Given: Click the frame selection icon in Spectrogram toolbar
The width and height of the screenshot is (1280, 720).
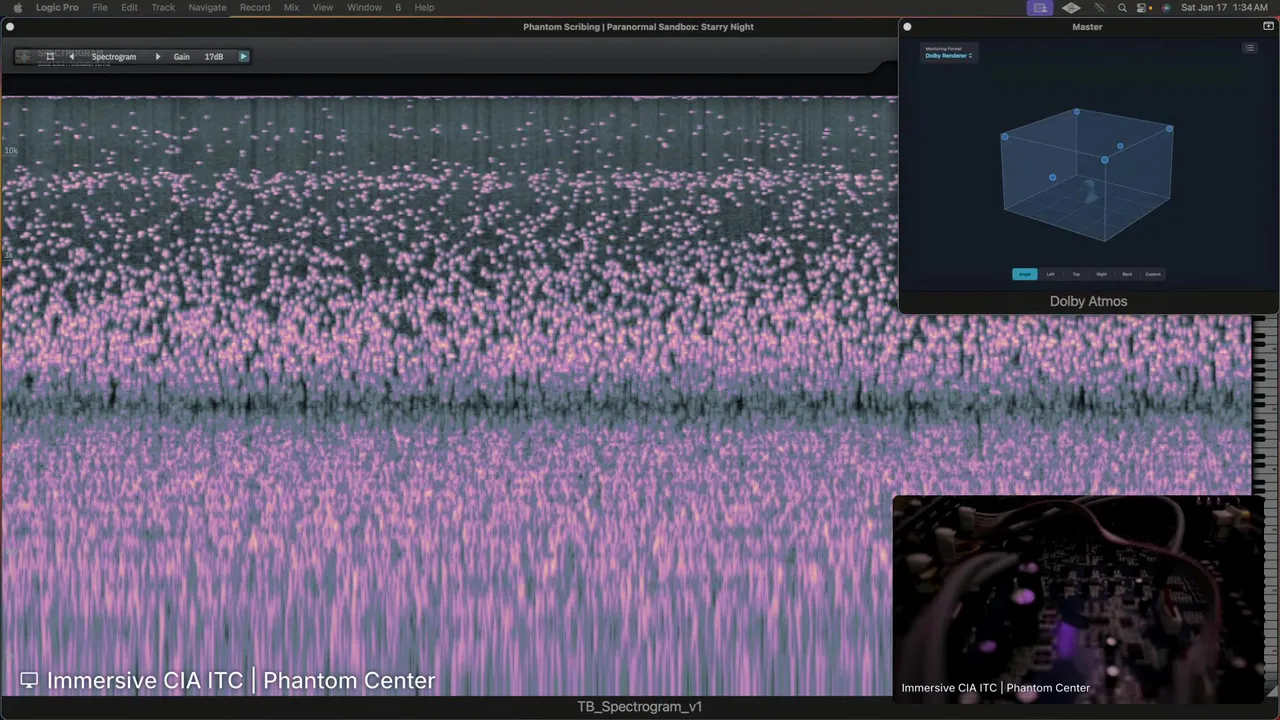Looking at the screenshot, I should coord(50,57).
